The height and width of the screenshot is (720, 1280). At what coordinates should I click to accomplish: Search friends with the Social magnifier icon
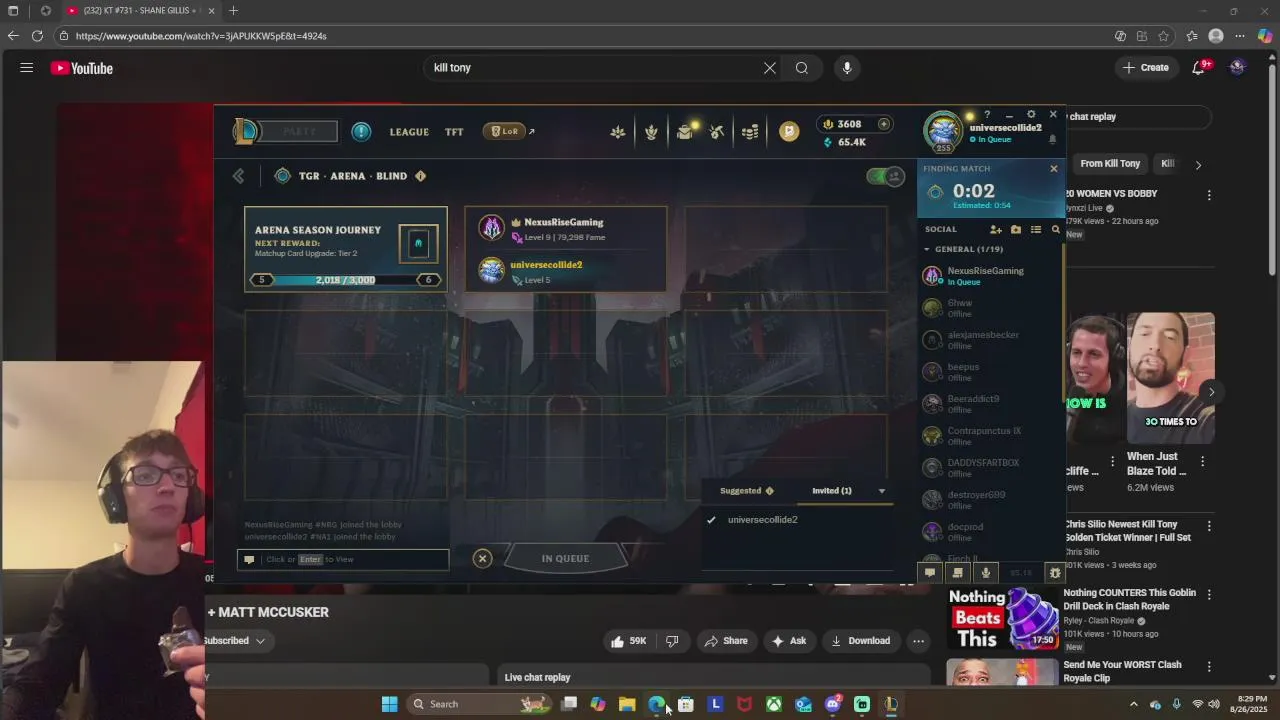(1056, 230)
